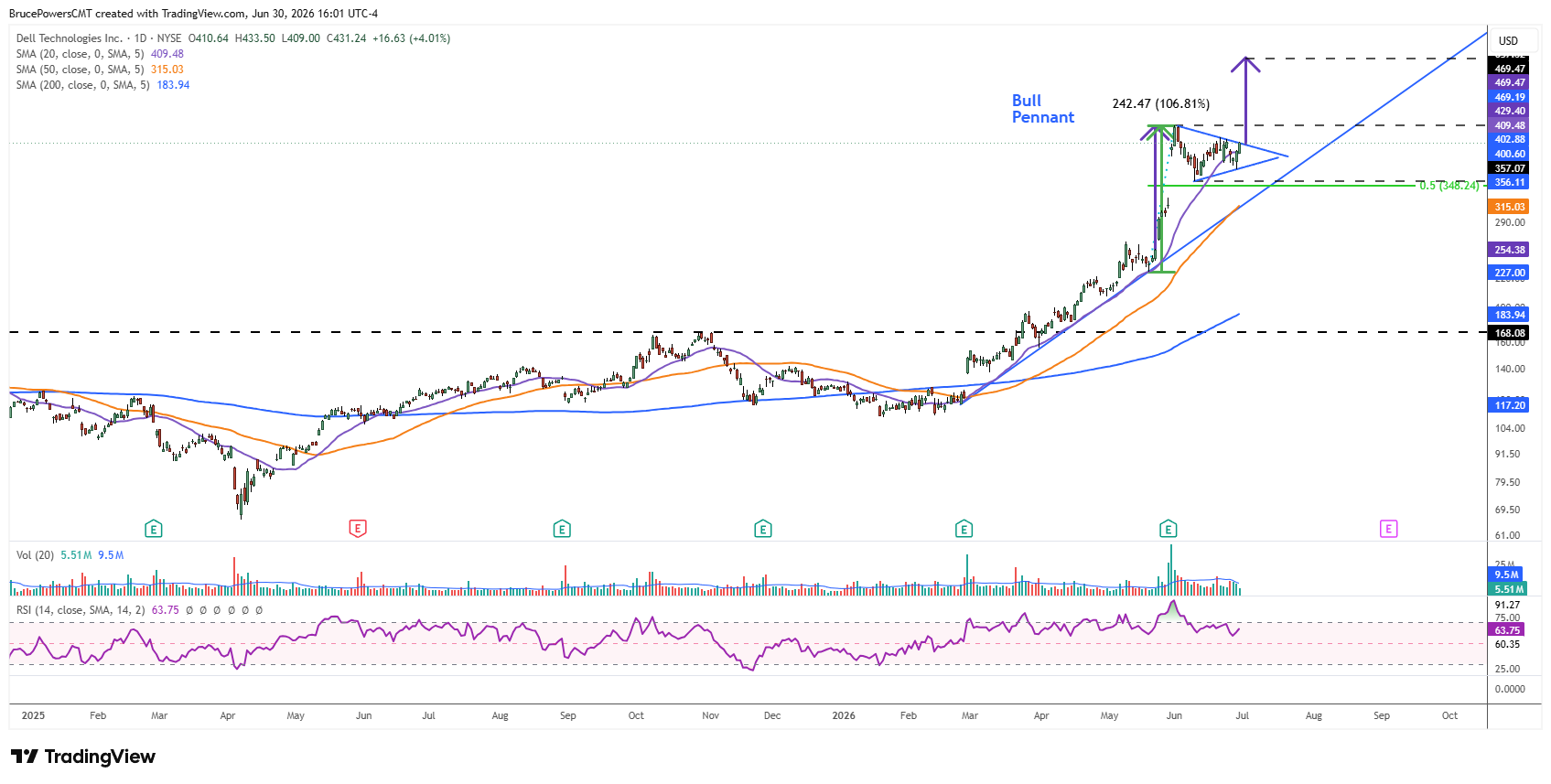Click the red earnings marker near May
Image resolution: width=1551 pixels, height=784 pixels.
[x=358, y=528]
